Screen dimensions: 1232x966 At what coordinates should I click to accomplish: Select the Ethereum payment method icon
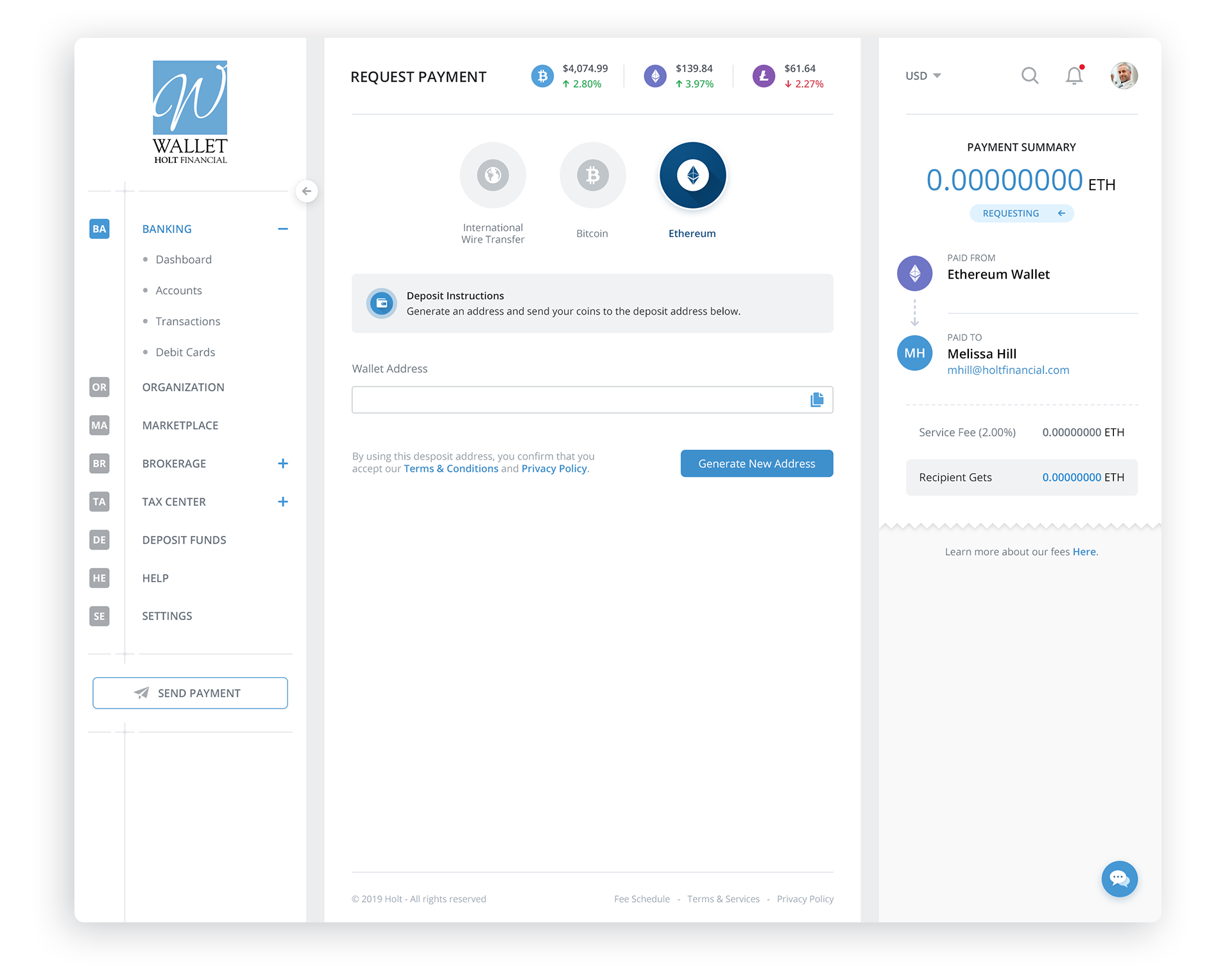tap(692, 175)
